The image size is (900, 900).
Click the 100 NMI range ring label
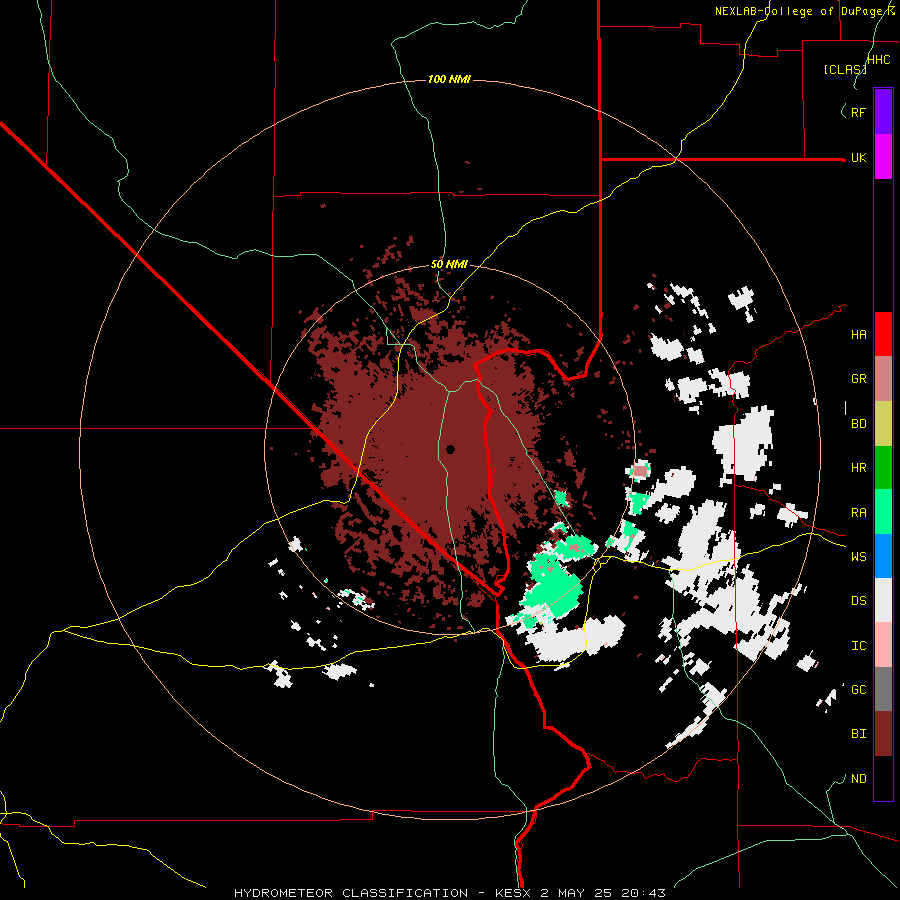click(x=449, y=79)
